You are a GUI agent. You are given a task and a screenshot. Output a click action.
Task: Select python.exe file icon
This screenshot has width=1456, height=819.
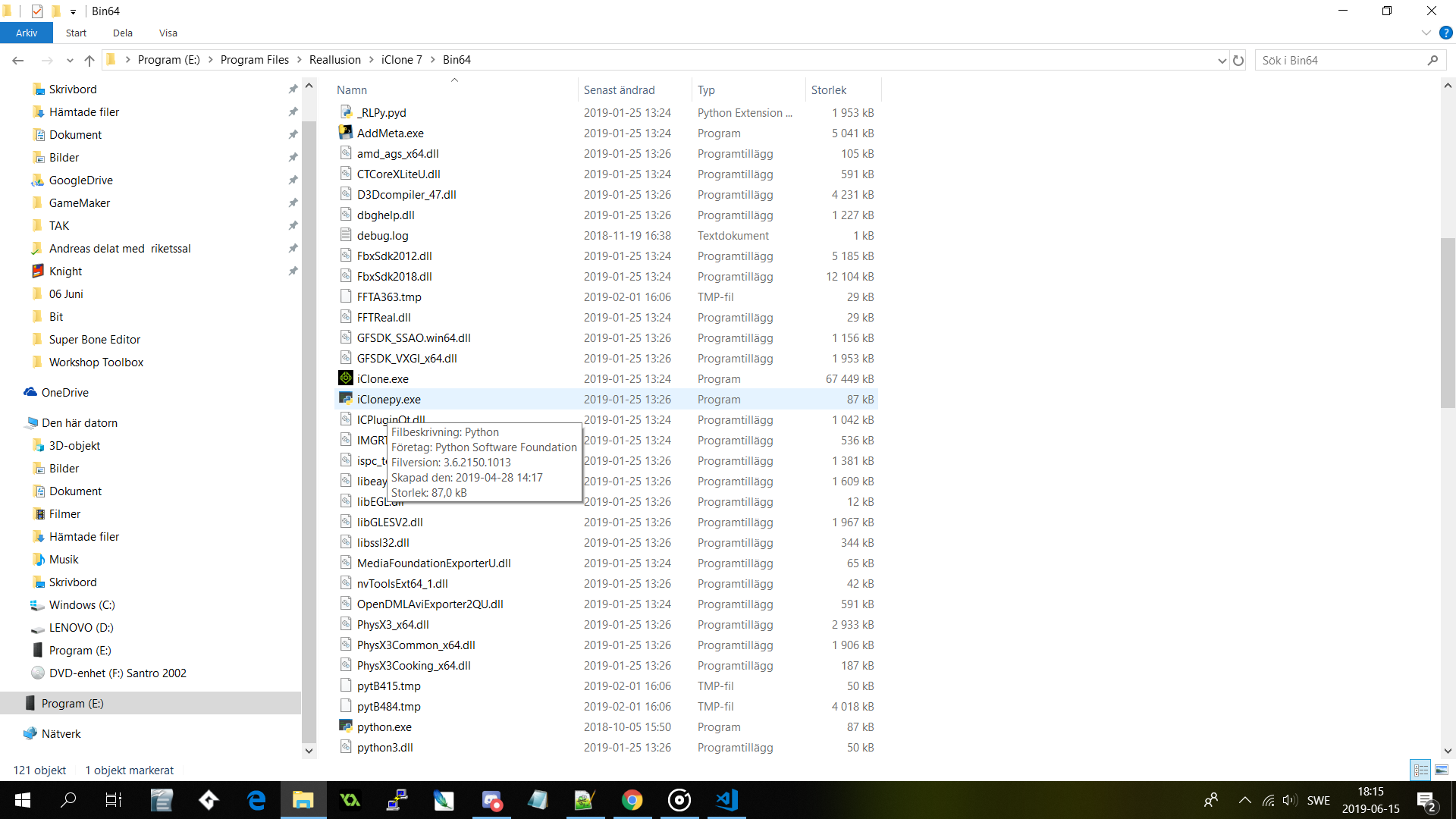(x=346, y=726)
